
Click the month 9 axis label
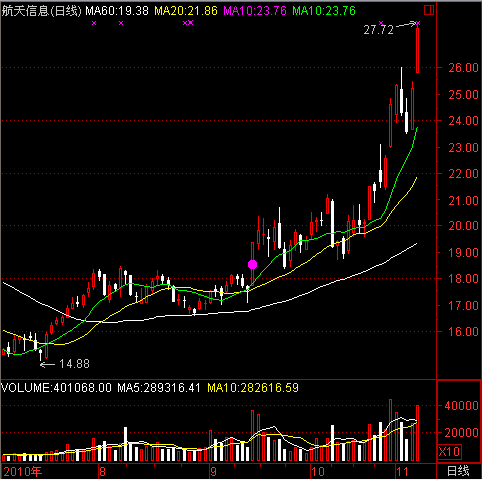[x=213, y=472]
